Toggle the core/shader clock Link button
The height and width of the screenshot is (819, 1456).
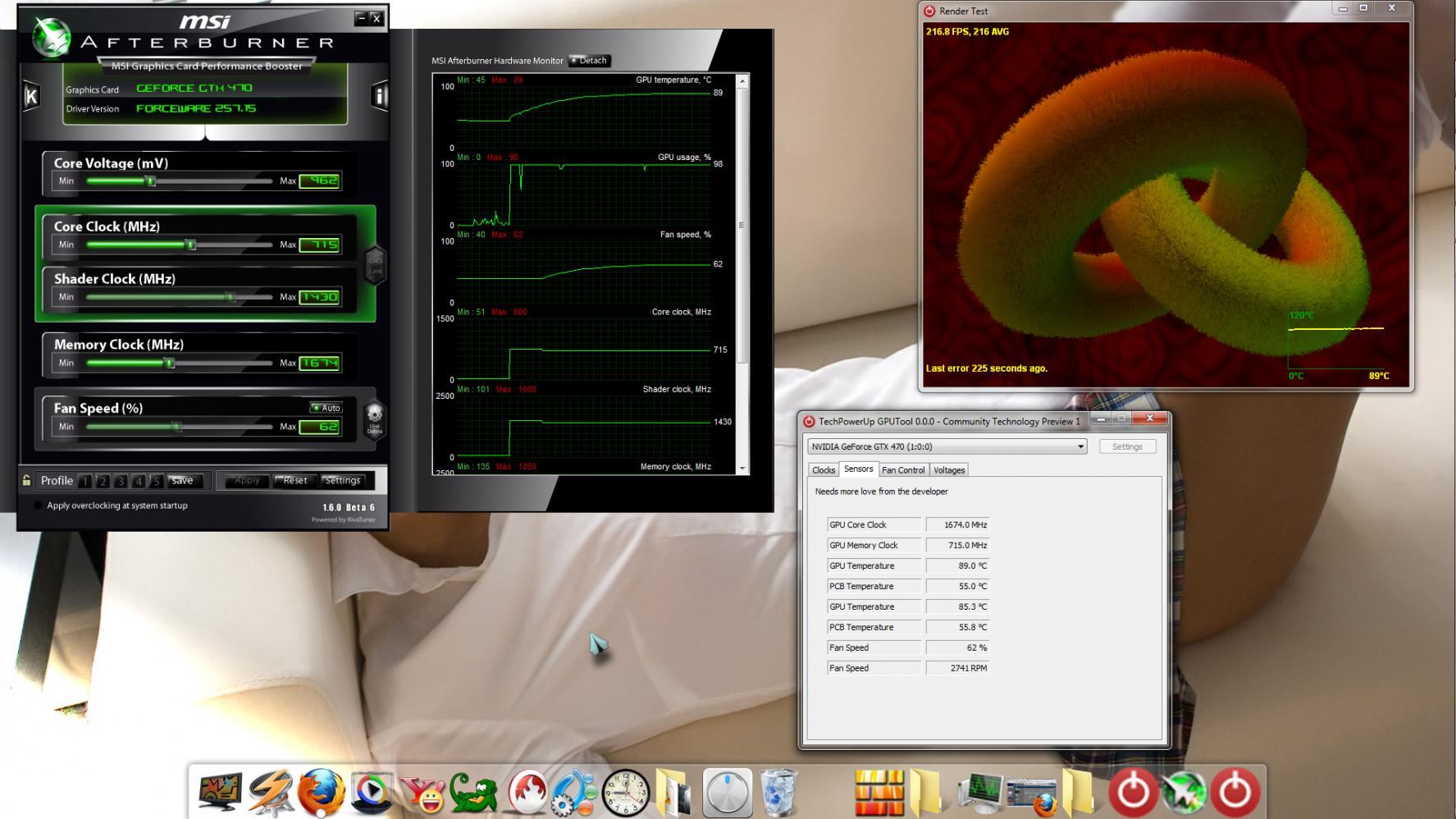pyautogui.click(x=375, y=265)
